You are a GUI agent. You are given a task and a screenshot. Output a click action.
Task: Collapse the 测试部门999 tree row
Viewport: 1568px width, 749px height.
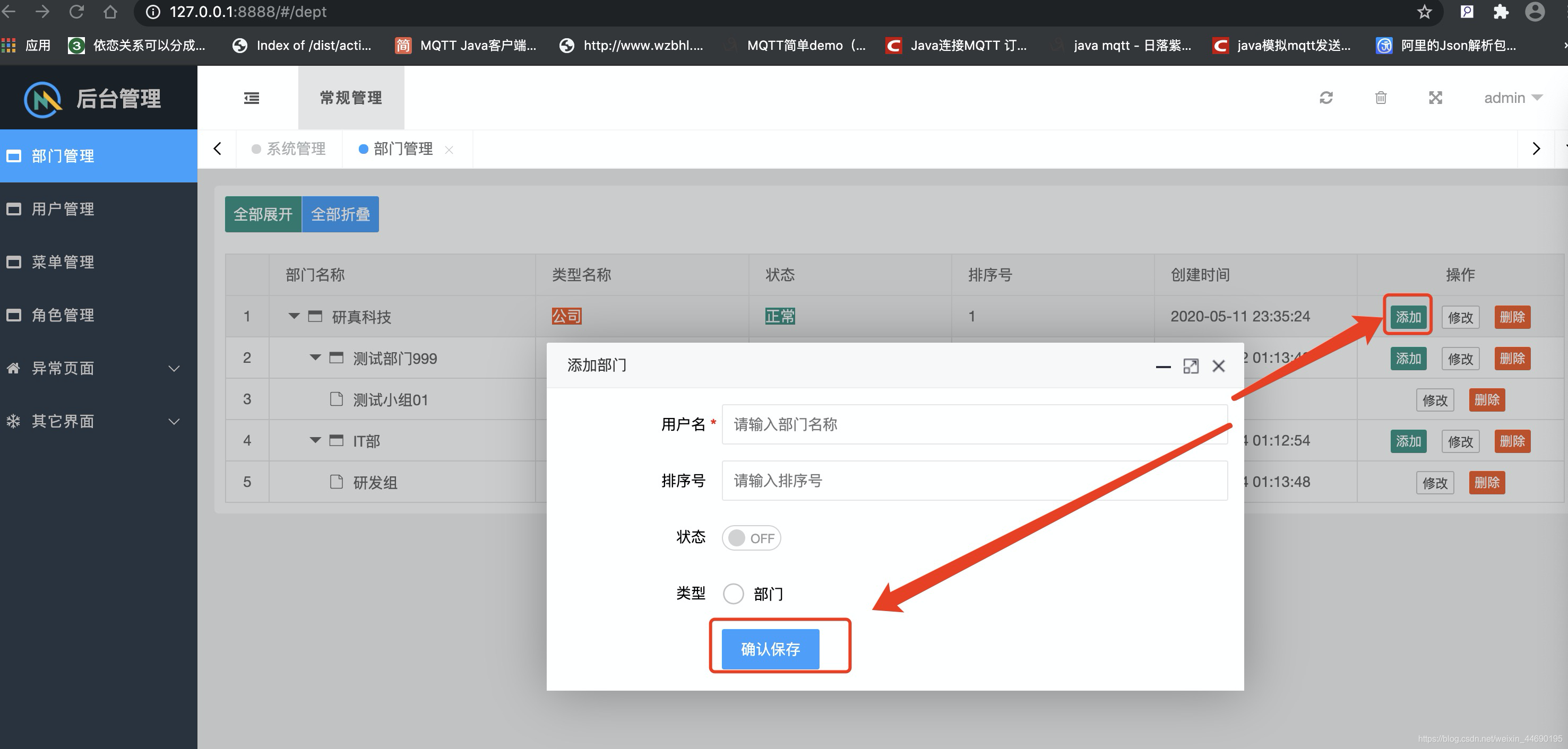point(315,358)
